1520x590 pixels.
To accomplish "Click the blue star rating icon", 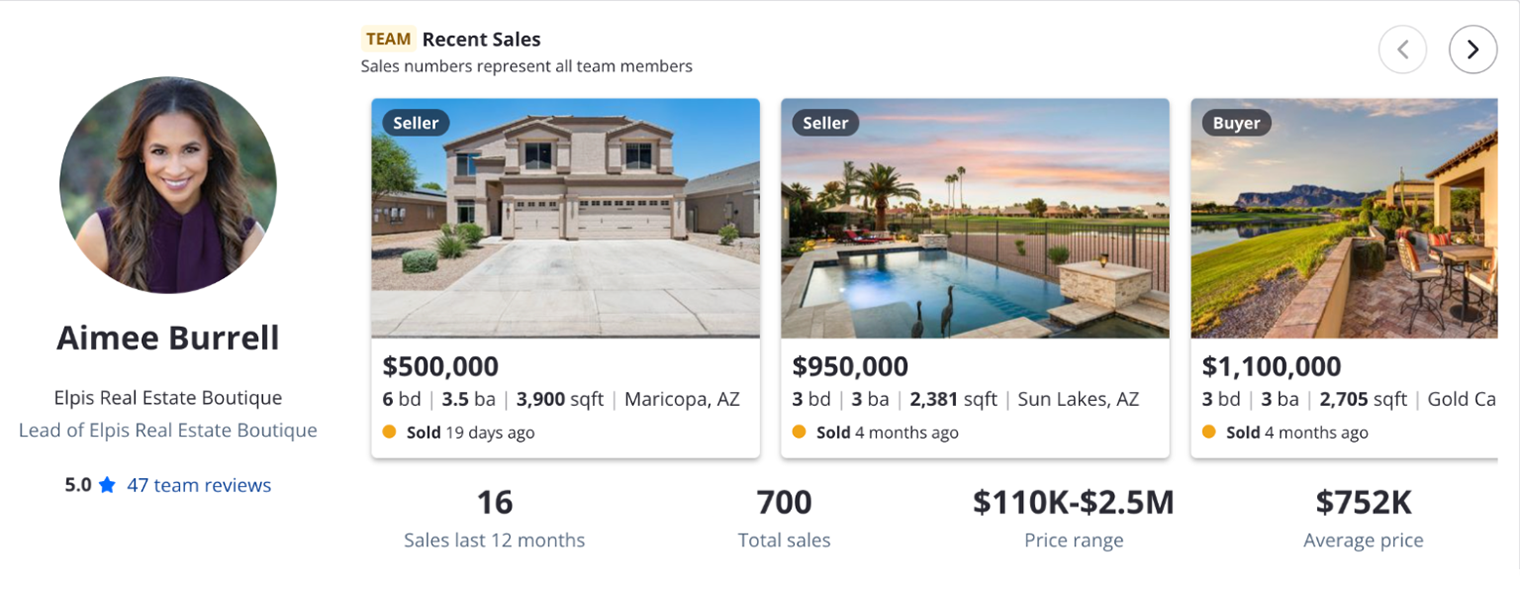I will pos(108,485).
